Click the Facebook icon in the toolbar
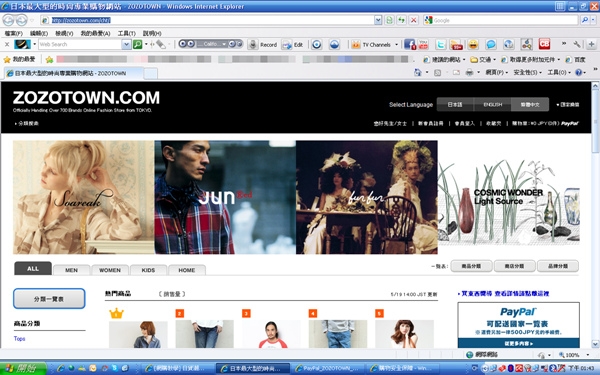The height and width of the screenshot is (375, 600). tap(409, 44)
